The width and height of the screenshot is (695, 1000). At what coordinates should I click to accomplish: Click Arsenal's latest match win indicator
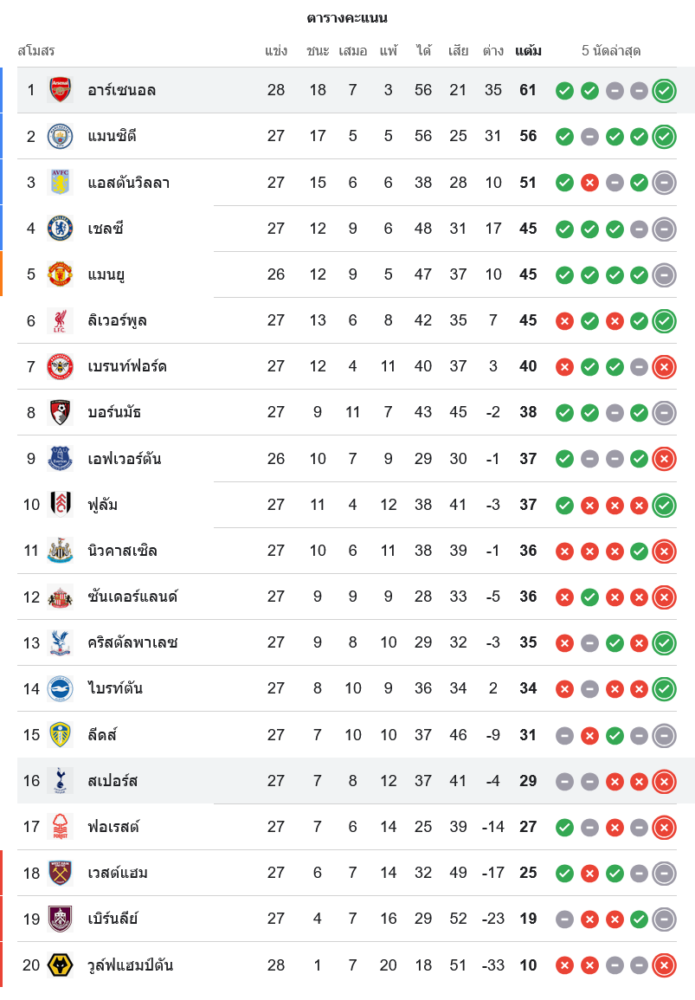[664, 91]
